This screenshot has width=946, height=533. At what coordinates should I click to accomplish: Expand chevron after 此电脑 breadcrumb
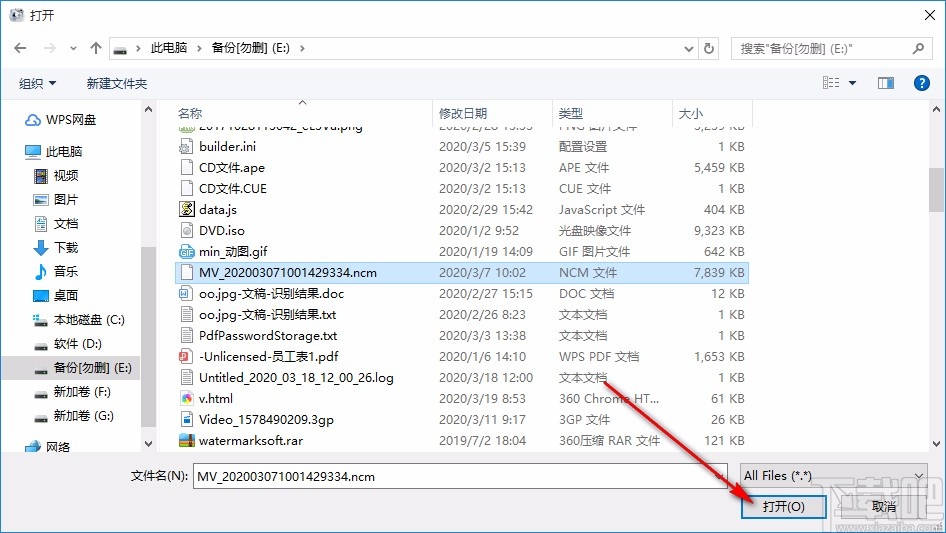pos(198,48)
